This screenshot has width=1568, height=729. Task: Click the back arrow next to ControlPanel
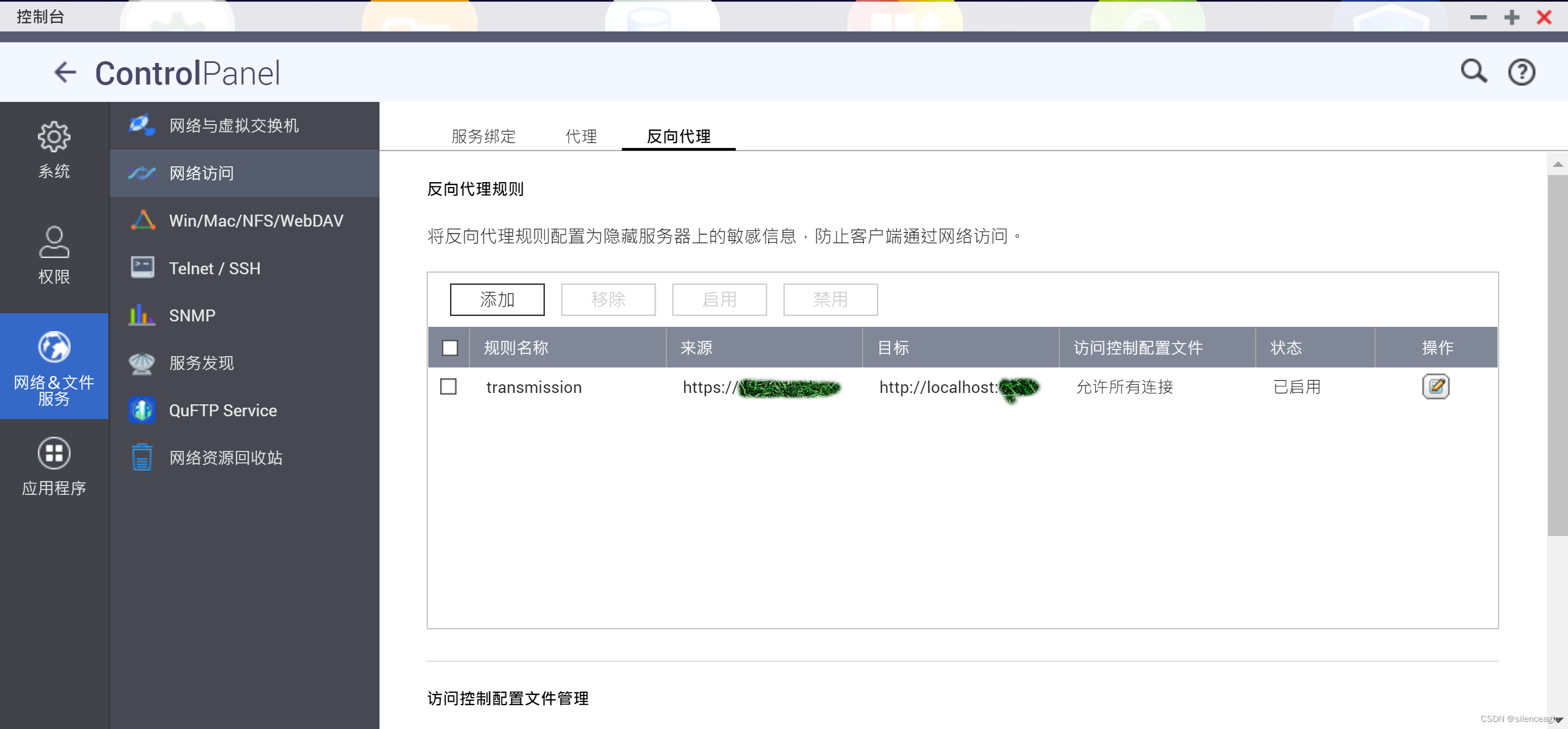(x=65, y=72)
